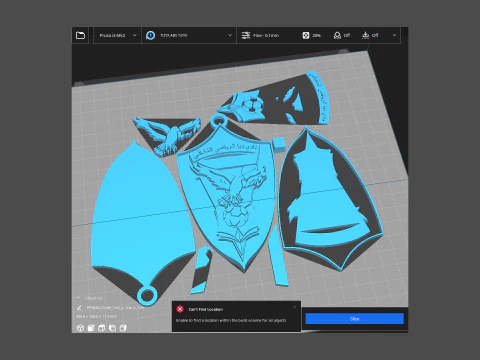The image size is (480, 360).
Task: Select the front view cube icon
Action: (91, 328)
